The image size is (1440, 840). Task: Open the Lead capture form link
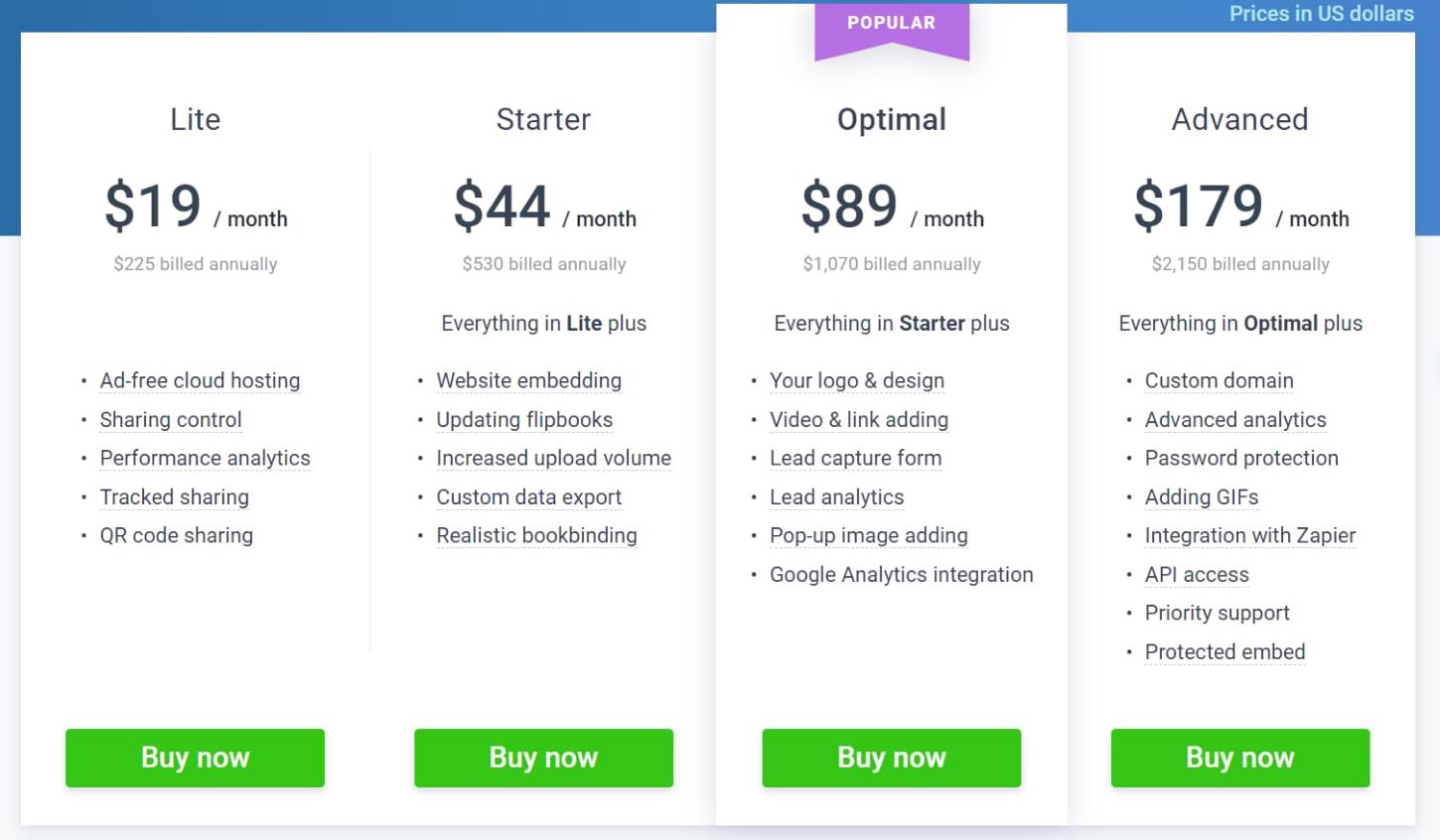point(855,458)
